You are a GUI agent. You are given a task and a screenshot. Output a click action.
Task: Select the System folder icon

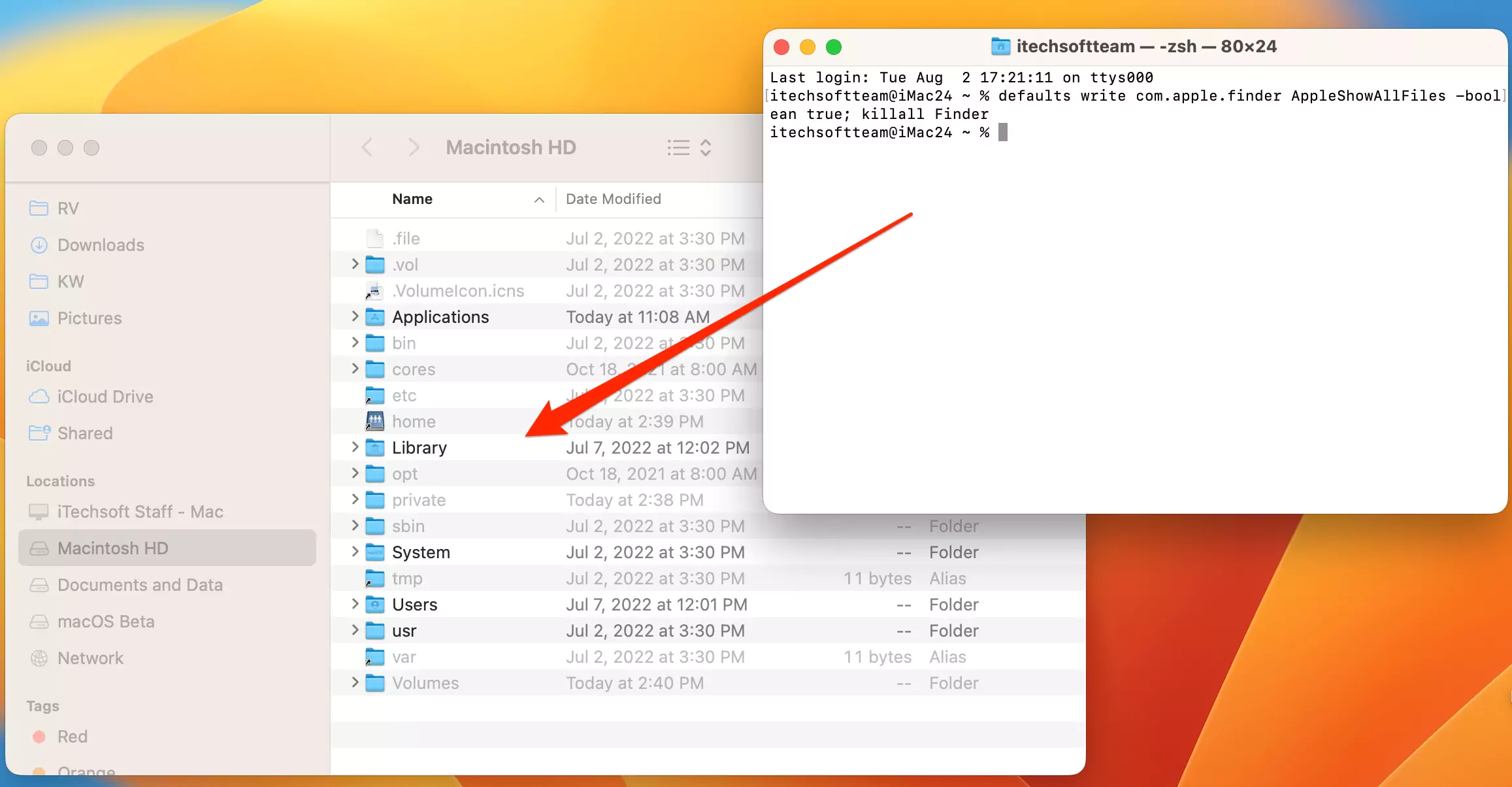(374, 552)
